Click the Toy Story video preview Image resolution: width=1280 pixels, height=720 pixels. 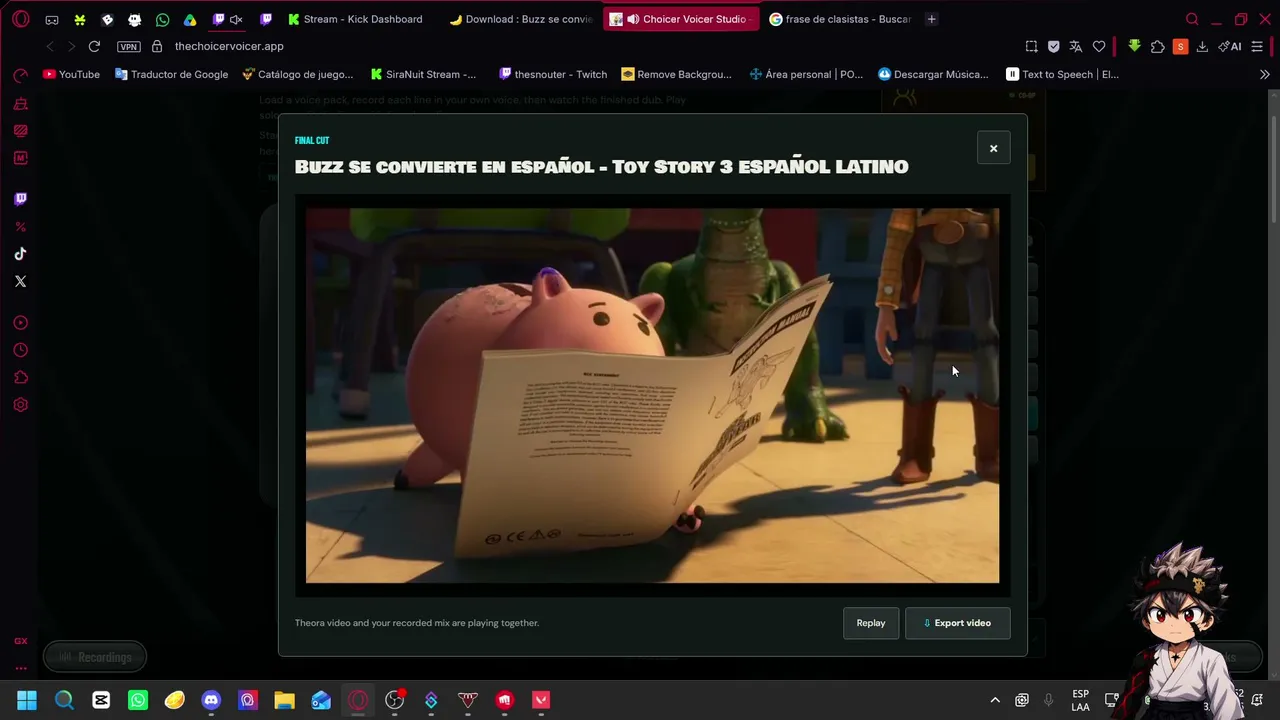[x=652, y=395]
